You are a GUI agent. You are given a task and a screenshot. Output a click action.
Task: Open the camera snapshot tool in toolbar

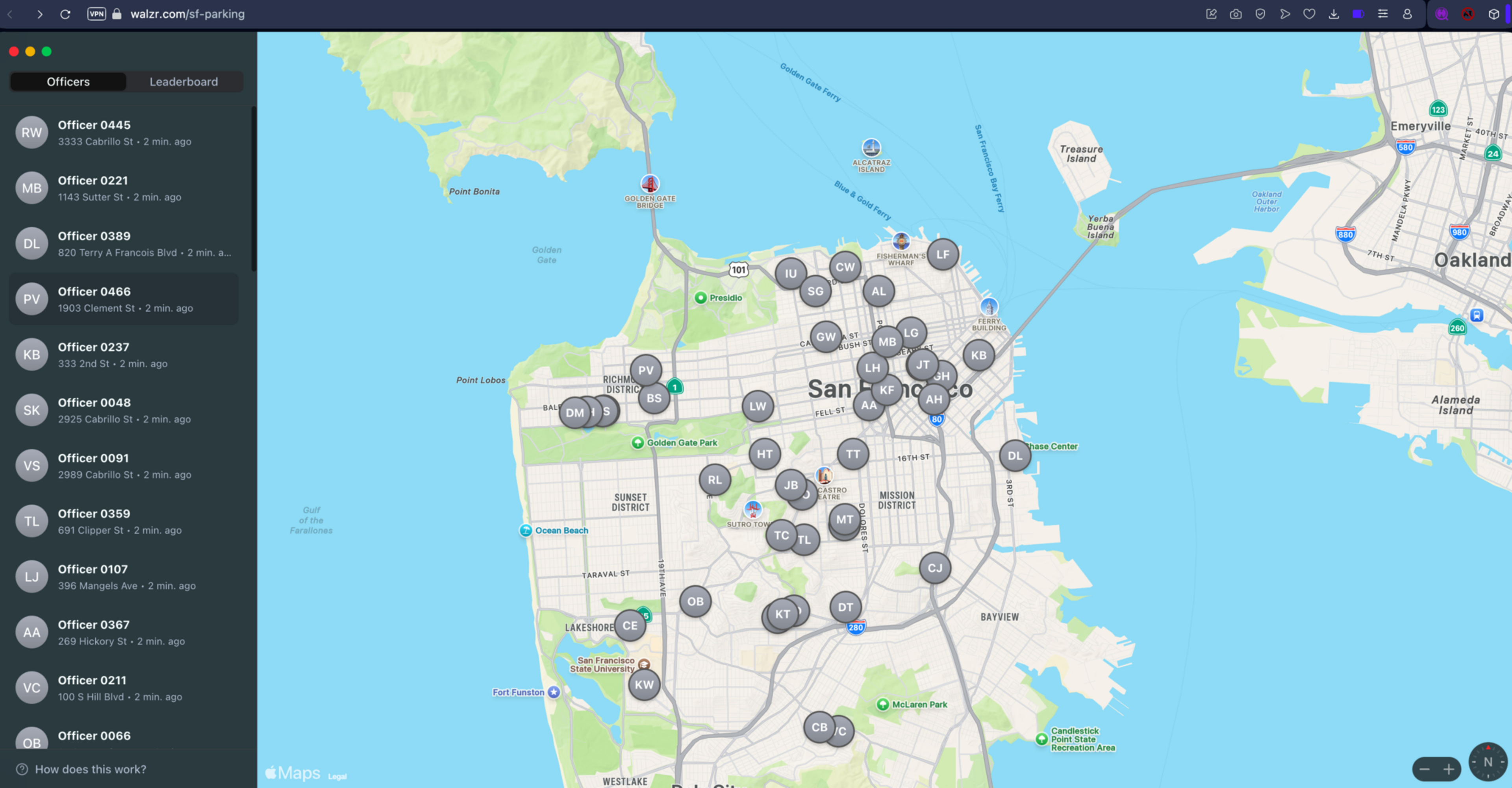pyautogui.click(x=1236, y=14)
